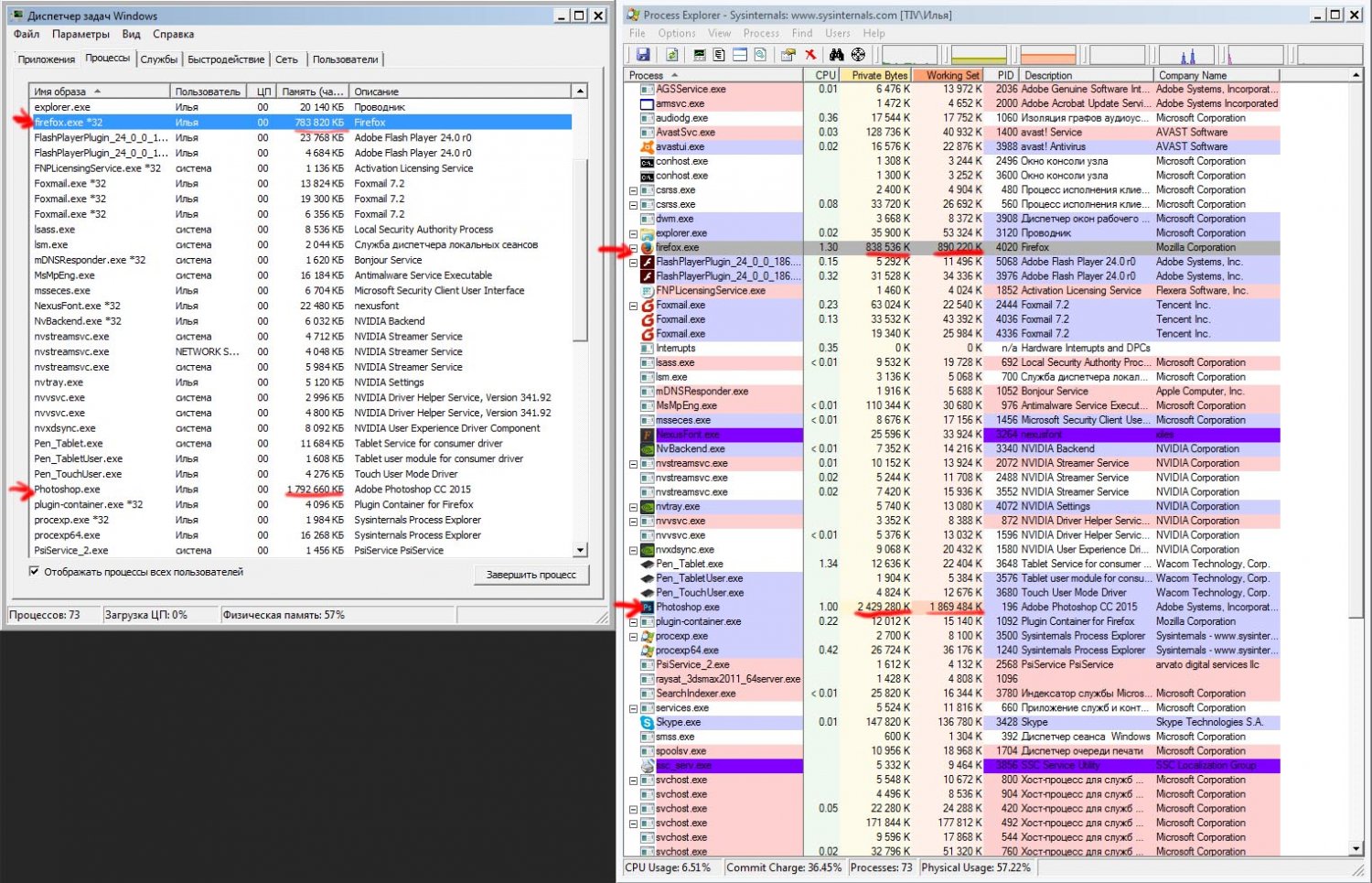Open the Параметры menu in Task Manager
Image resolution: width=1372 pixels, height=883 pixels.
[80, 34]
